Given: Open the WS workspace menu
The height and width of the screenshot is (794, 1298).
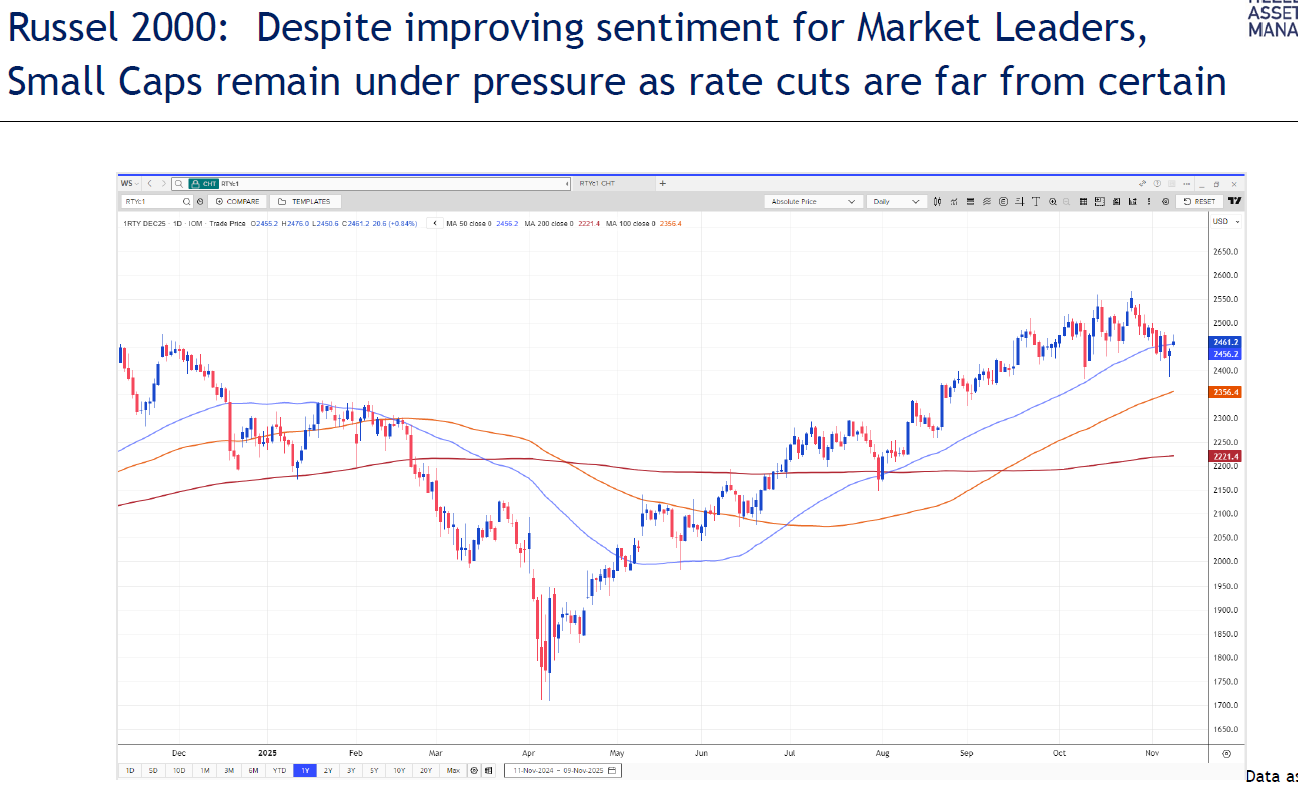Looking at the screenshot, I should [x=128, y=184].
